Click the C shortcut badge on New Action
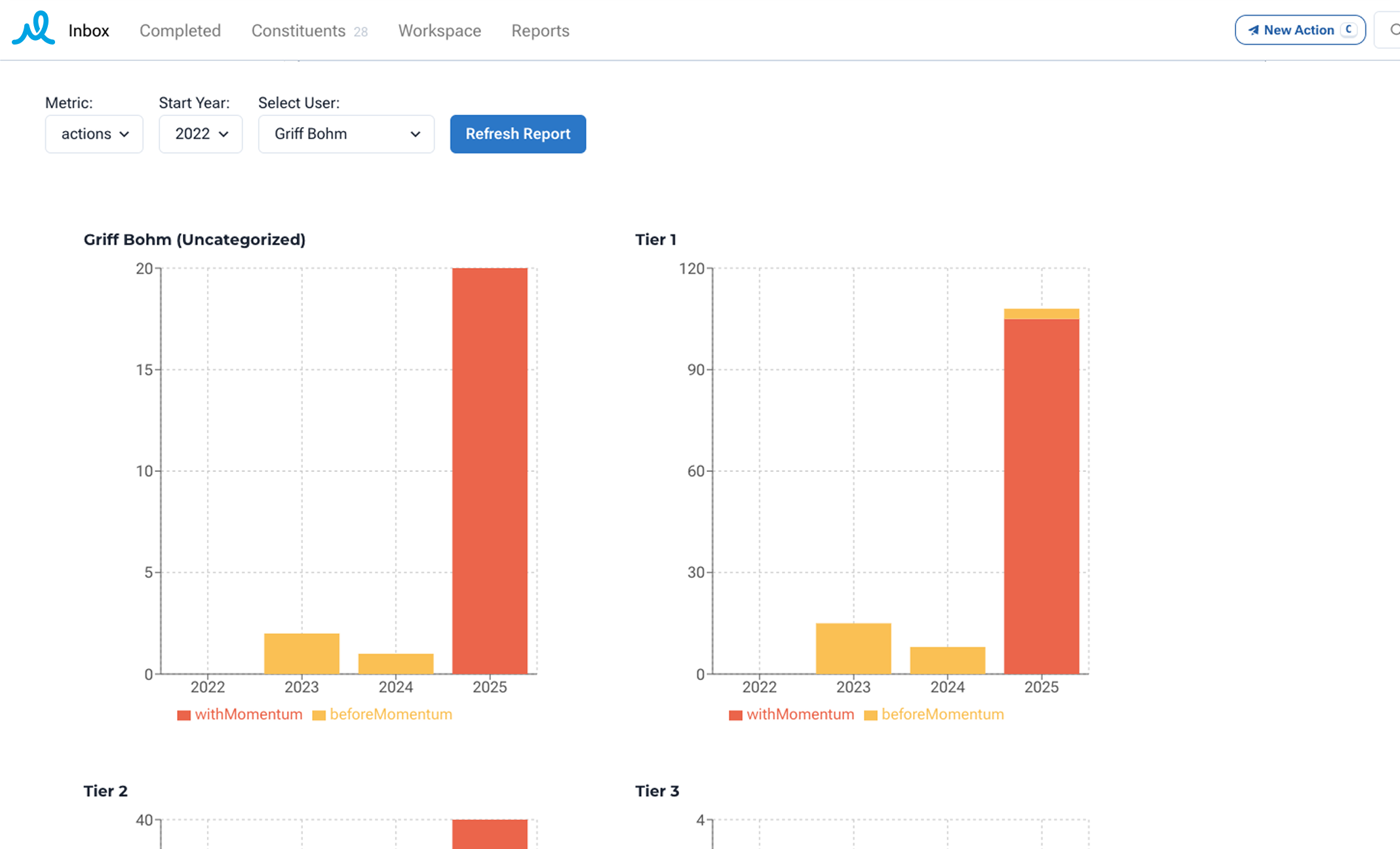 tap(1349, 29)
